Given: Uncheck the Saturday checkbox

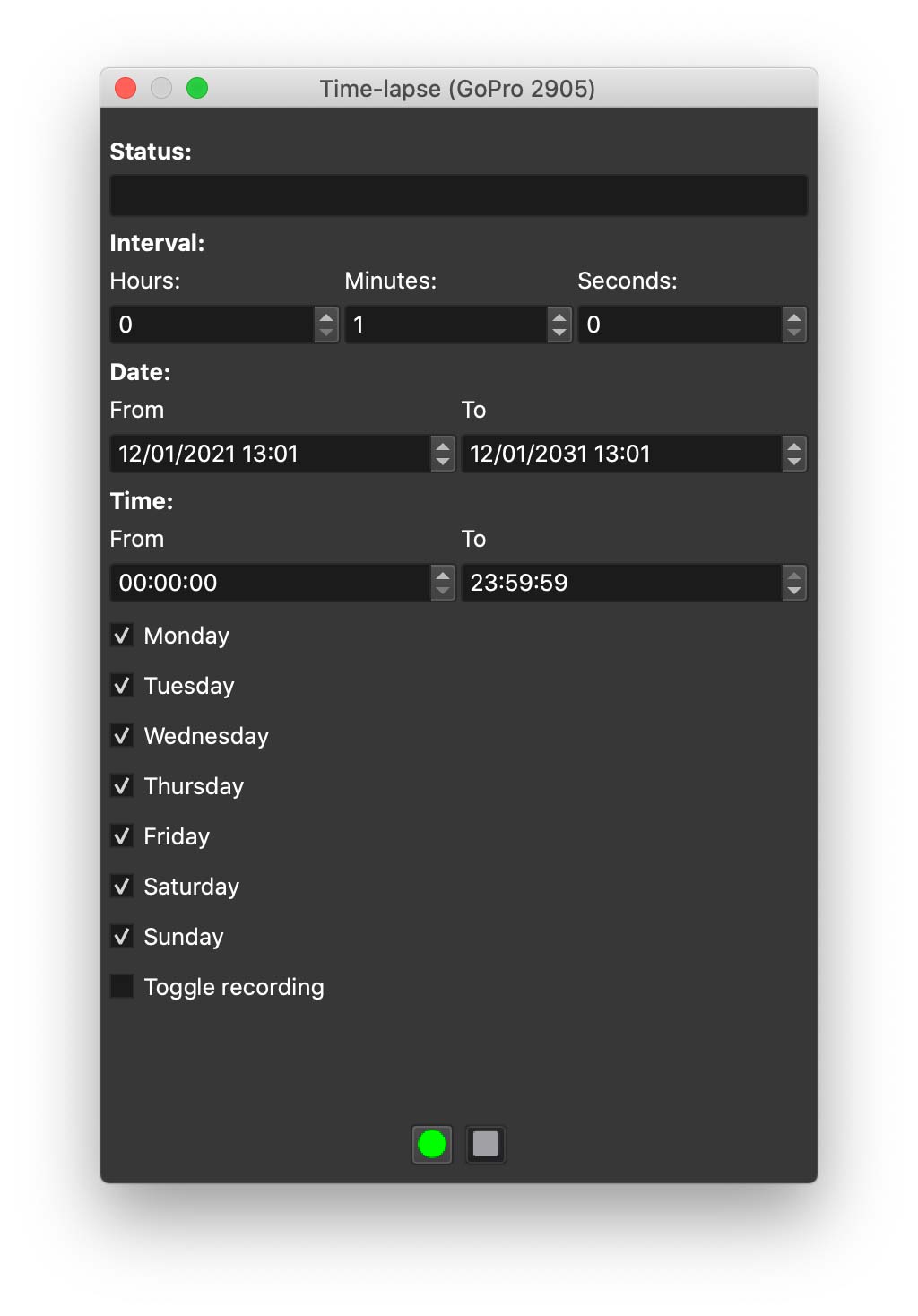Looking at the screenshot, I should pyautogui.click(x=122, y=887).
